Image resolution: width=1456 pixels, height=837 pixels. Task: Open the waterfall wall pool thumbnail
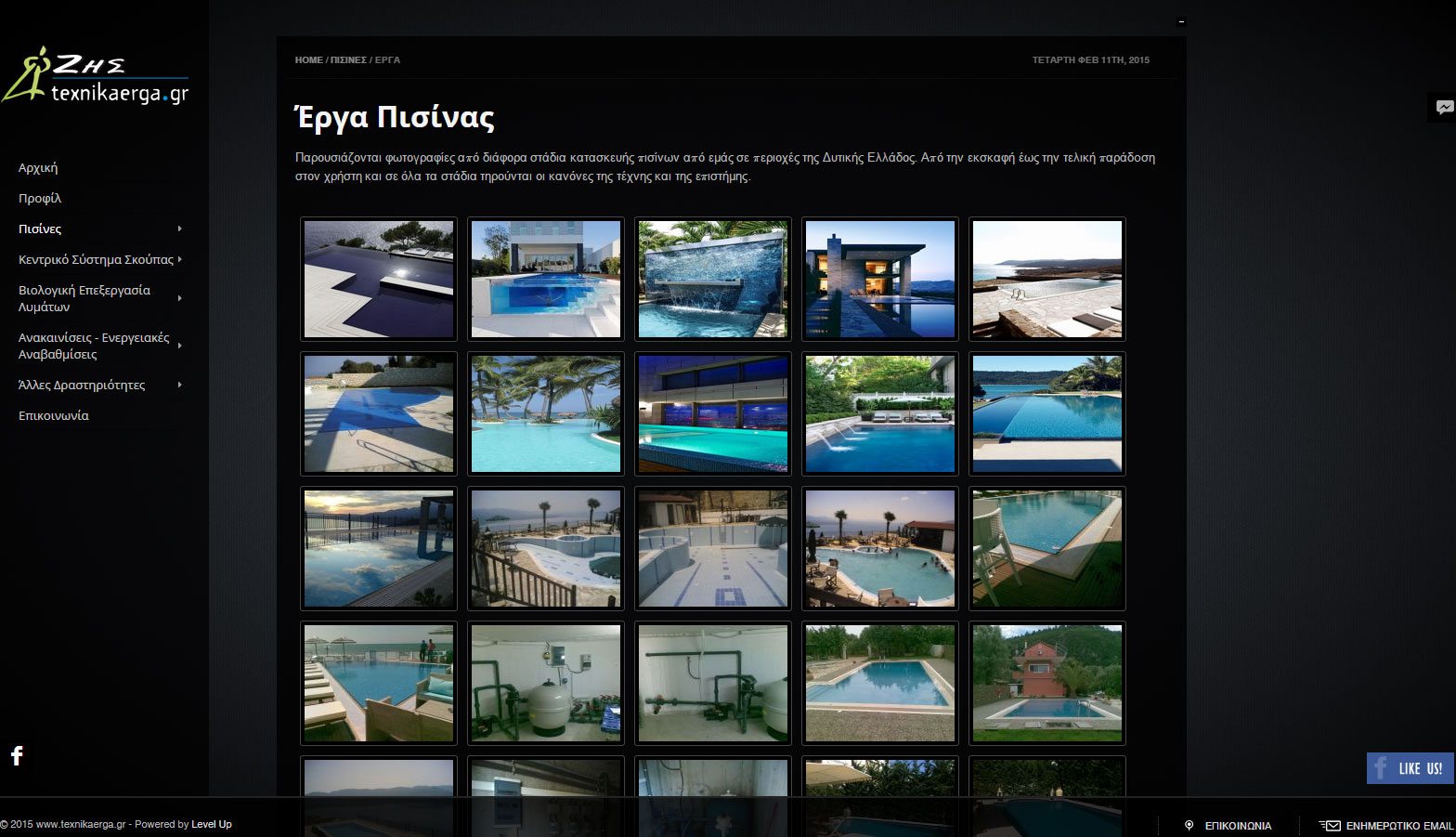click(x=713, y=279)
